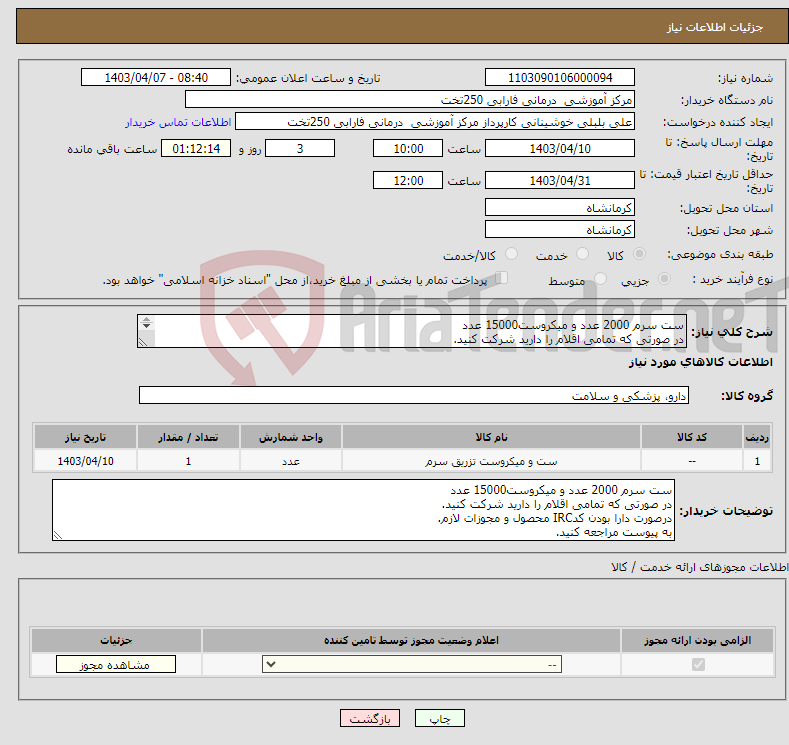Viewport: 789px width, 745px height.
Task: Click the ردیف column header
Action: 757,437
